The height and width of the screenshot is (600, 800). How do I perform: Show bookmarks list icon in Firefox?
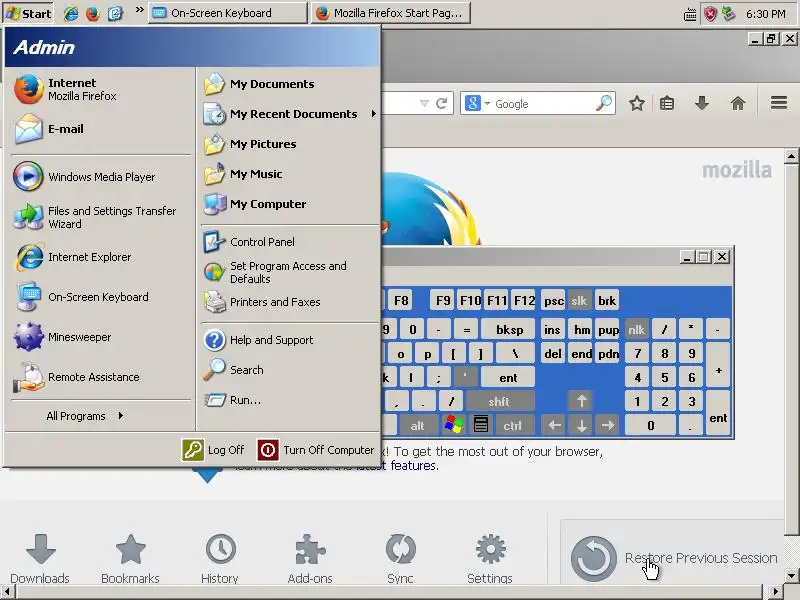coord(667,104)
